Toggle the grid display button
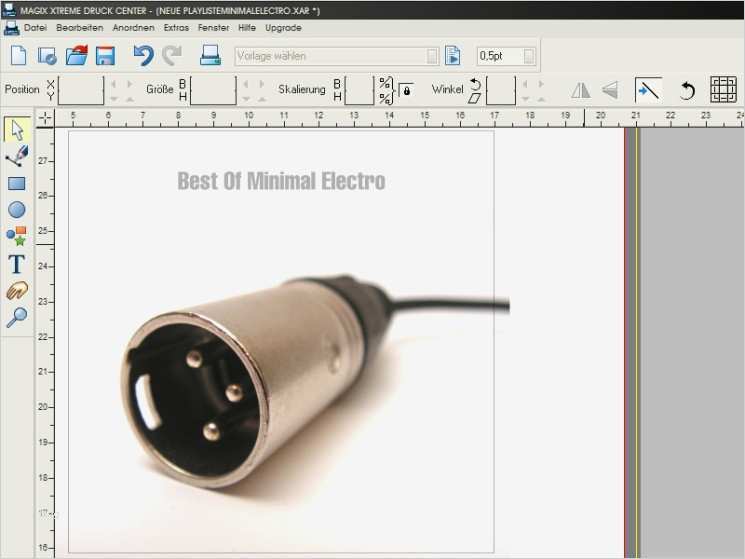The height and width of the screenshot is (559, 745). tap(723, 90)
